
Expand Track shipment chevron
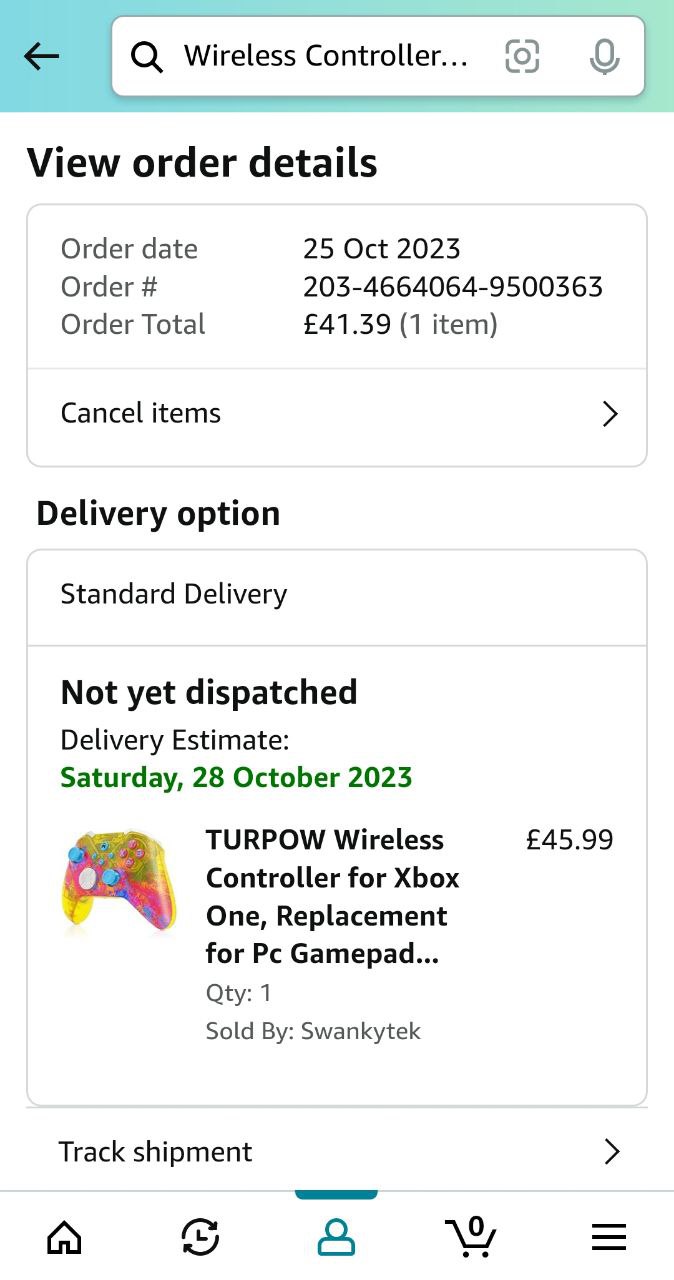612,1152
